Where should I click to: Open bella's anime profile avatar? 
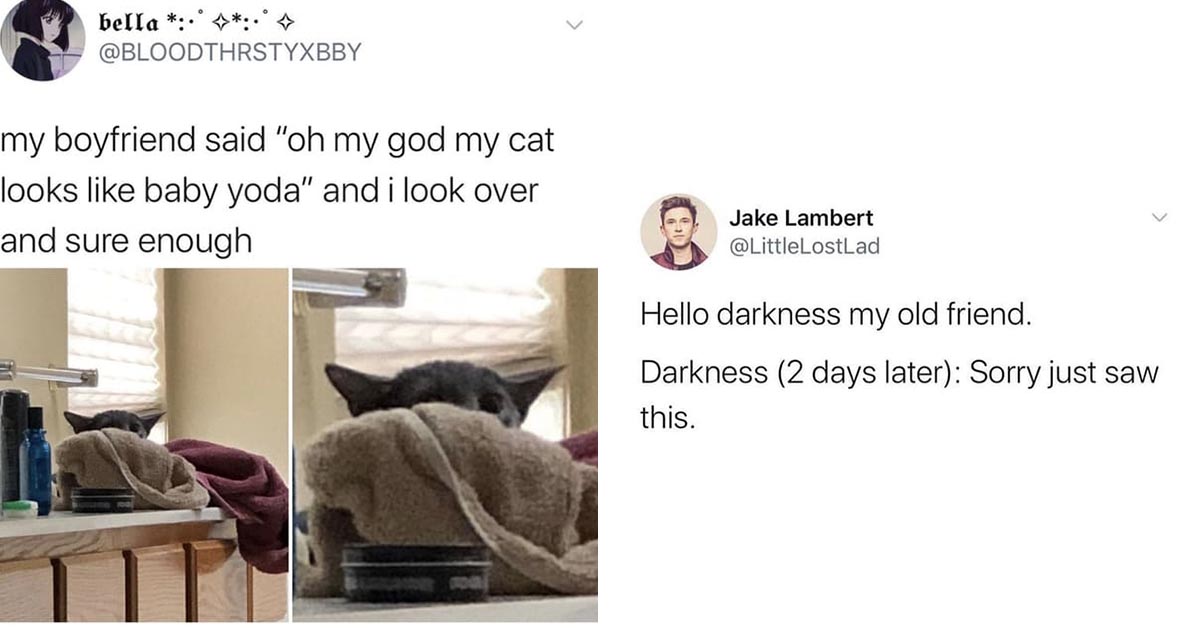(x=43, y=40)
